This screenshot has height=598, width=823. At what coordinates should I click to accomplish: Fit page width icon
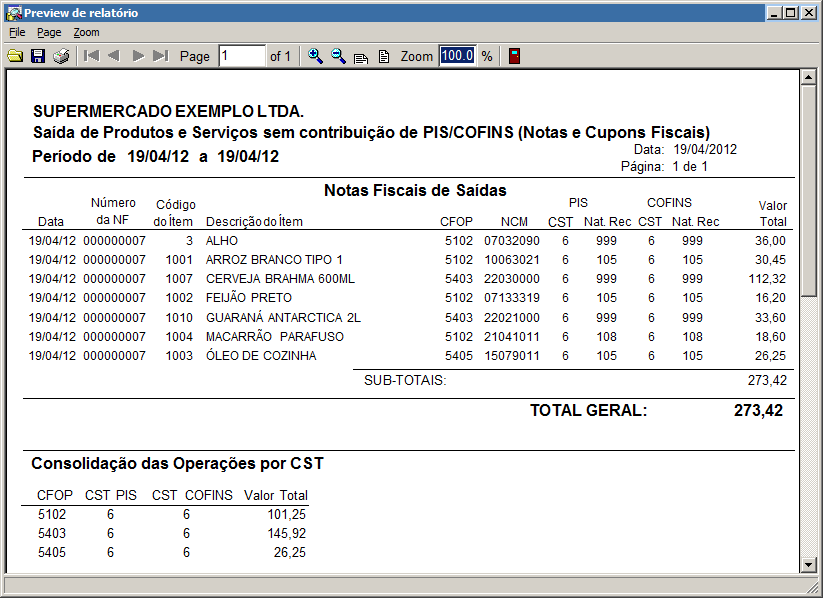(x=361, y=57)
